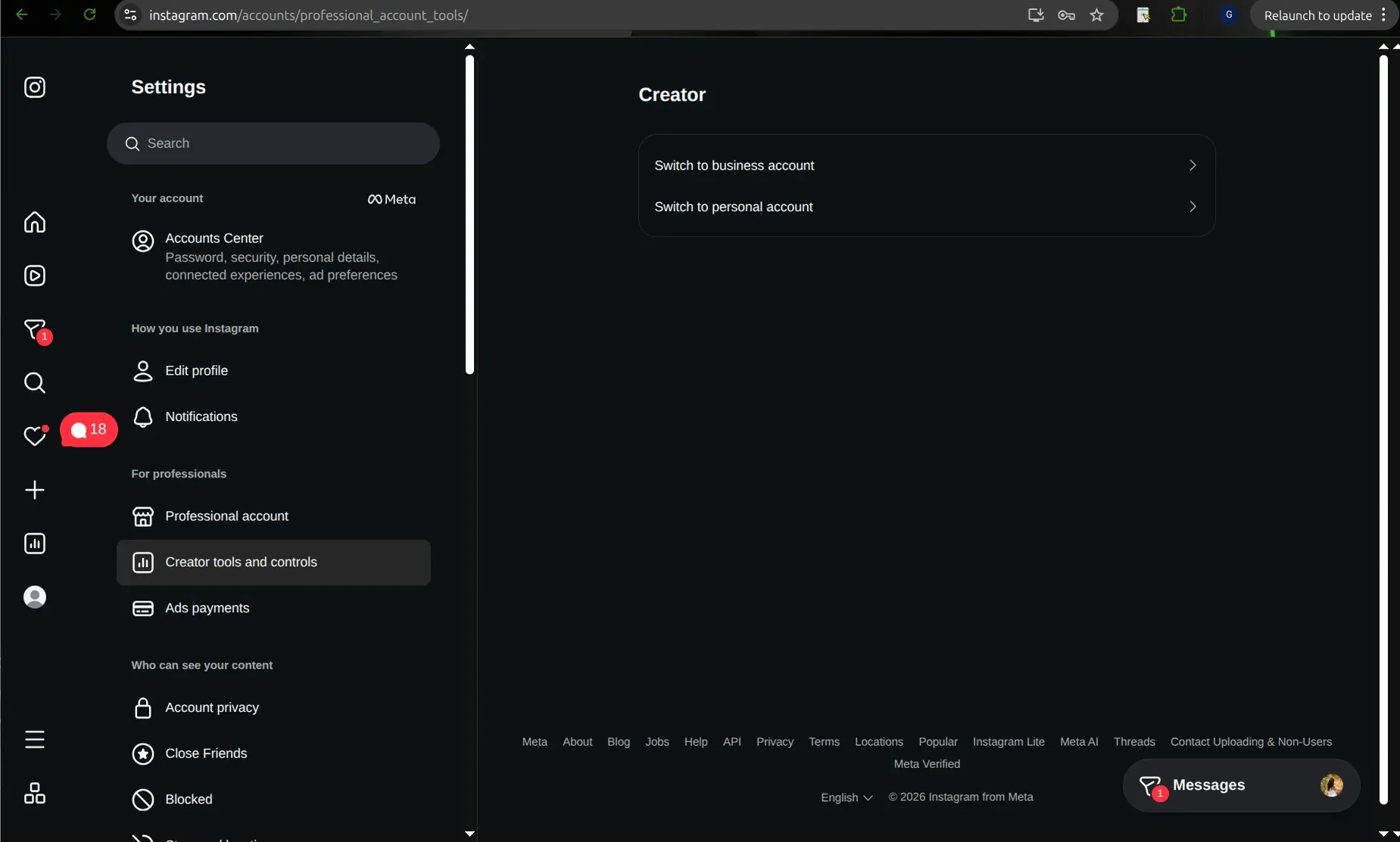Open the Help footer link
Viewport: 1400px width, 842px height.
click(x=696, y=742)
